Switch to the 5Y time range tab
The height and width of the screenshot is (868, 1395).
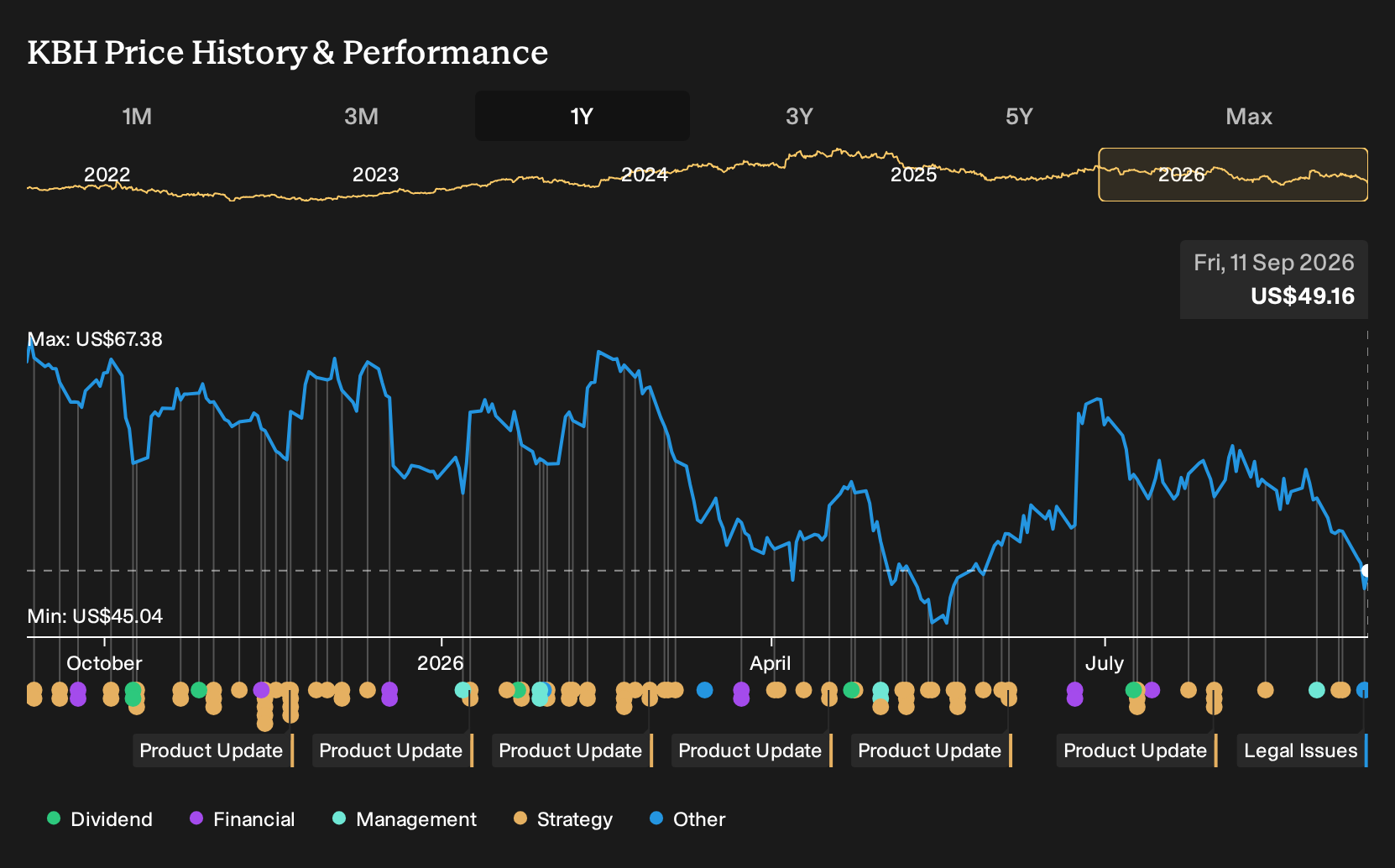coord(1019,116)
